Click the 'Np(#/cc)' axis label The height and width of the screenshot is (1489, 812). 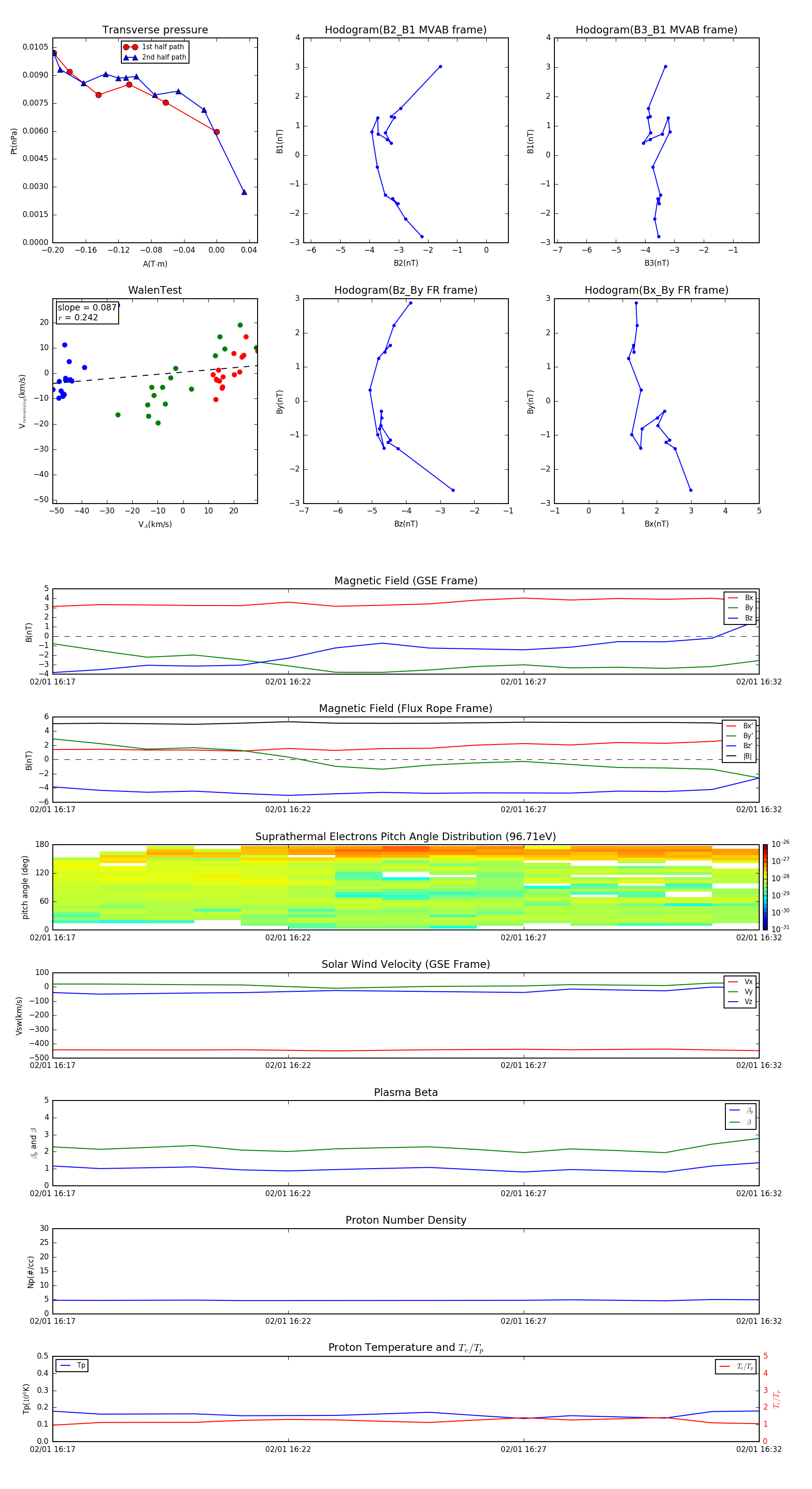pyautogui.click(x=31, y=1272)
